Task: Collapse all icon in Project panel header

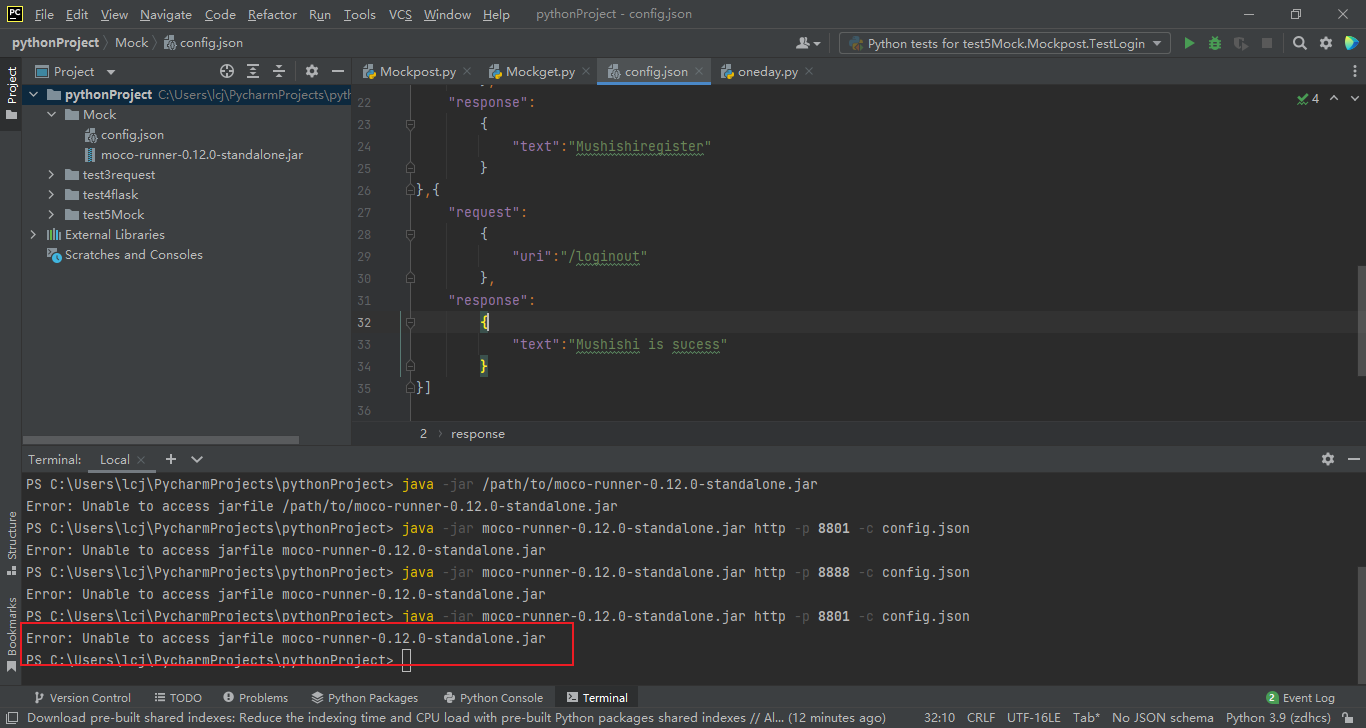Action: [279, 71]
